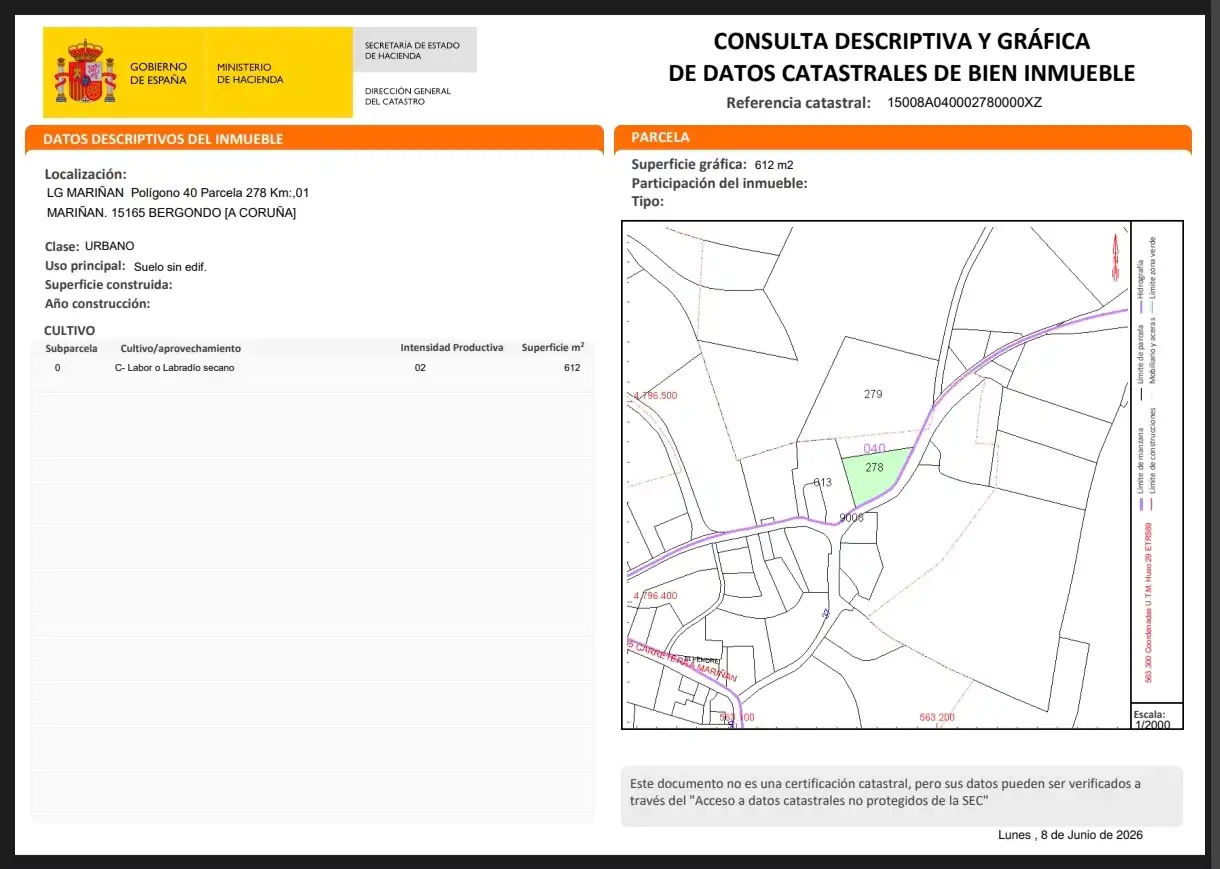
Task: Click the 612 surface cell in the table
Action: click(x=572, y=368)
